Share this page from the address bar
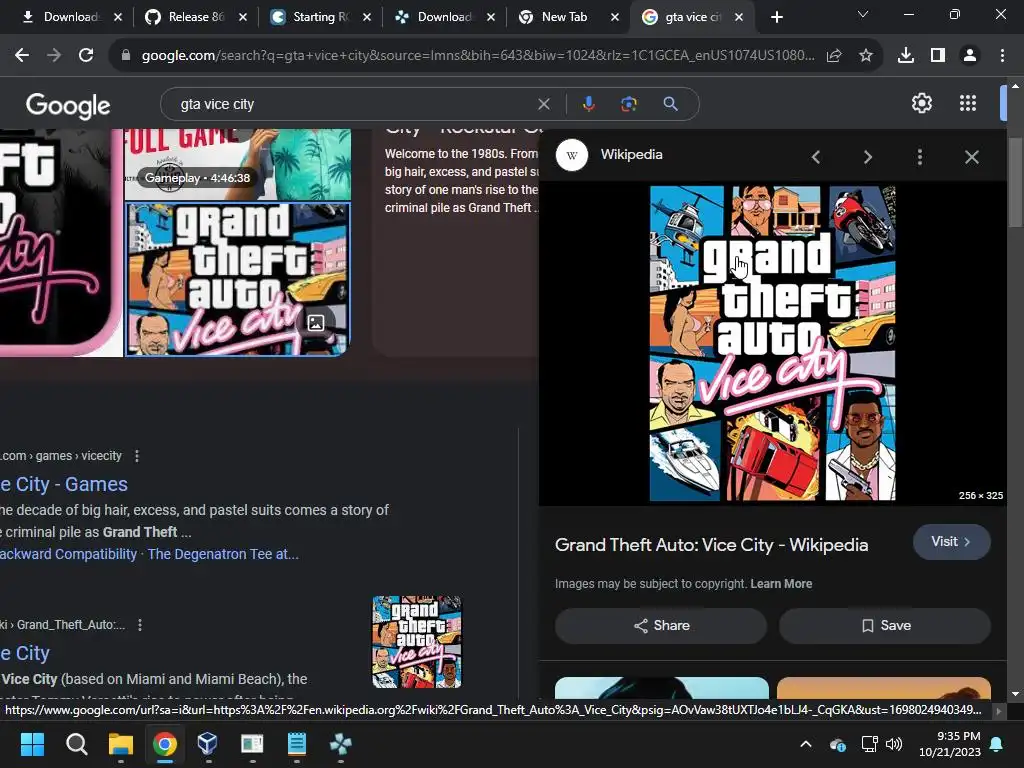 (834, 56)
